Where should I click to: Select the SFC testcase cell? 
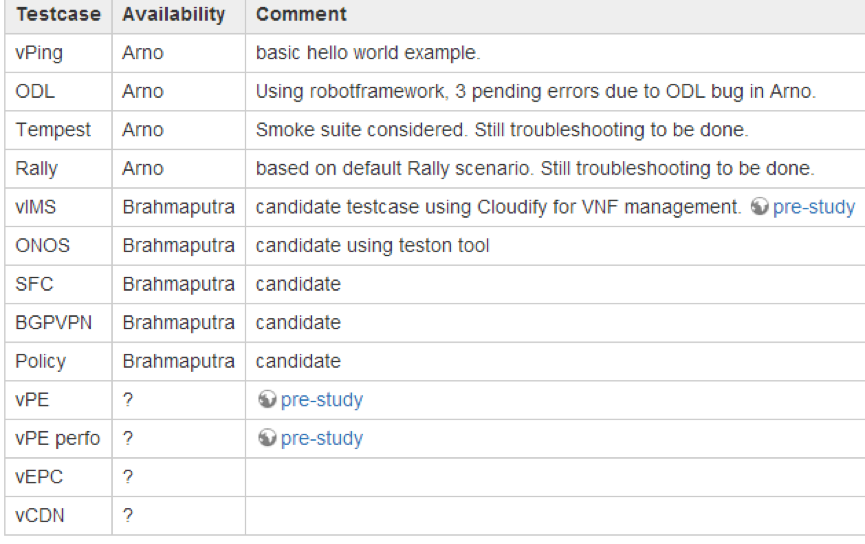tap(58, 284)
